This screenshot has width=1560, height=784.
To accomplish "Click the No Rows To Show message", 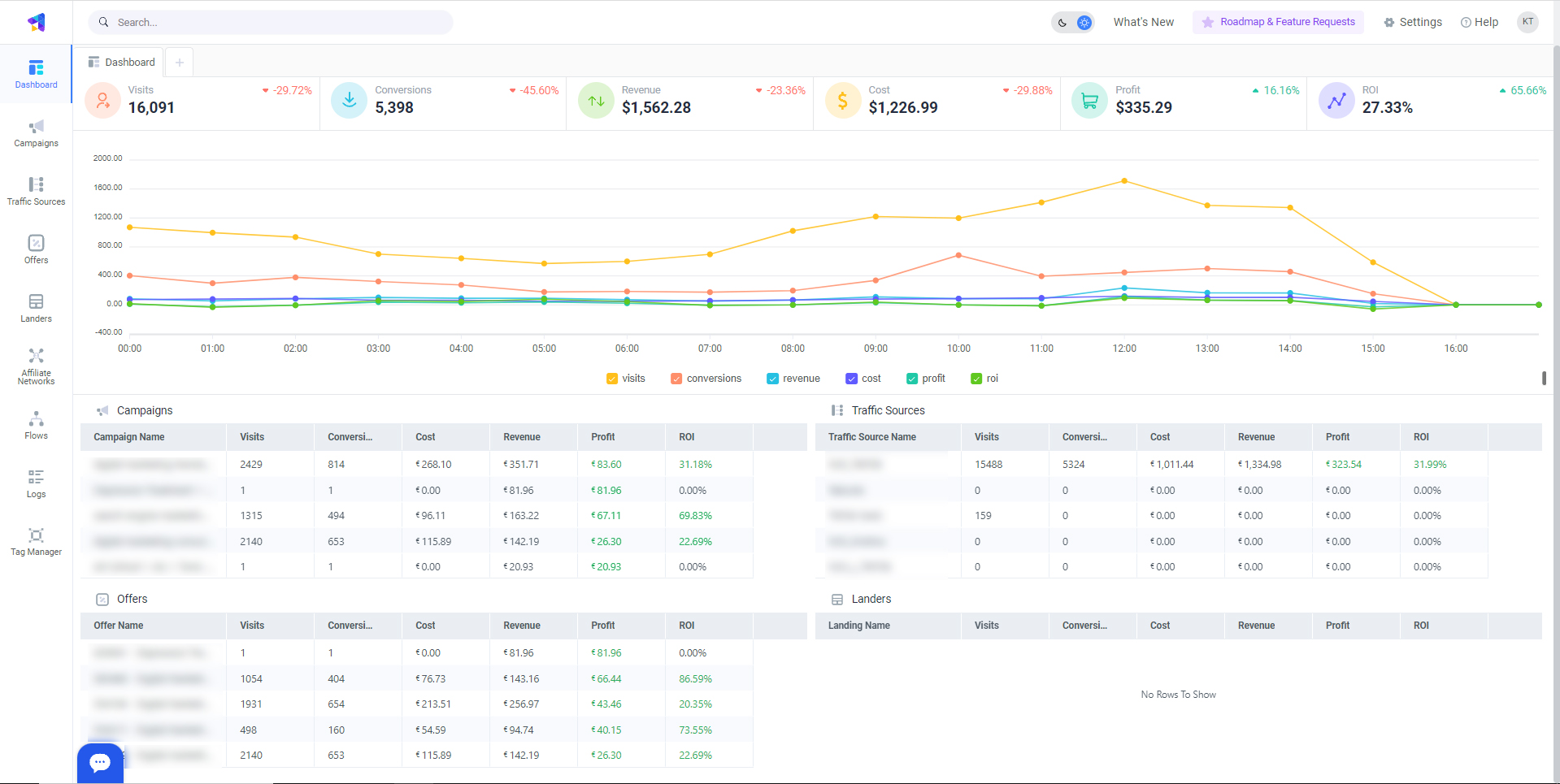I will pyautogui.click(x=1178, y=695).
